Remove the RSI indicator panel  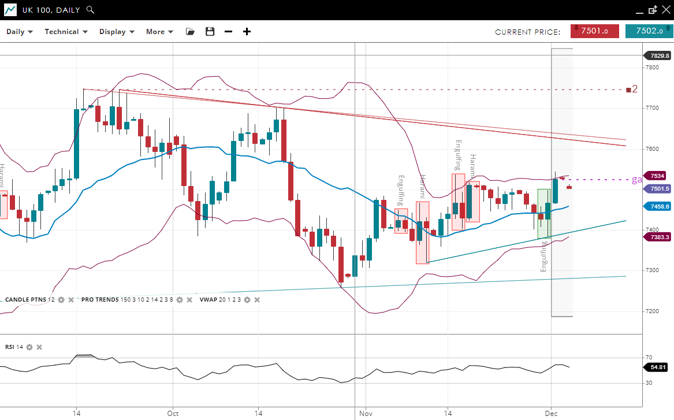tap(39, 347)
